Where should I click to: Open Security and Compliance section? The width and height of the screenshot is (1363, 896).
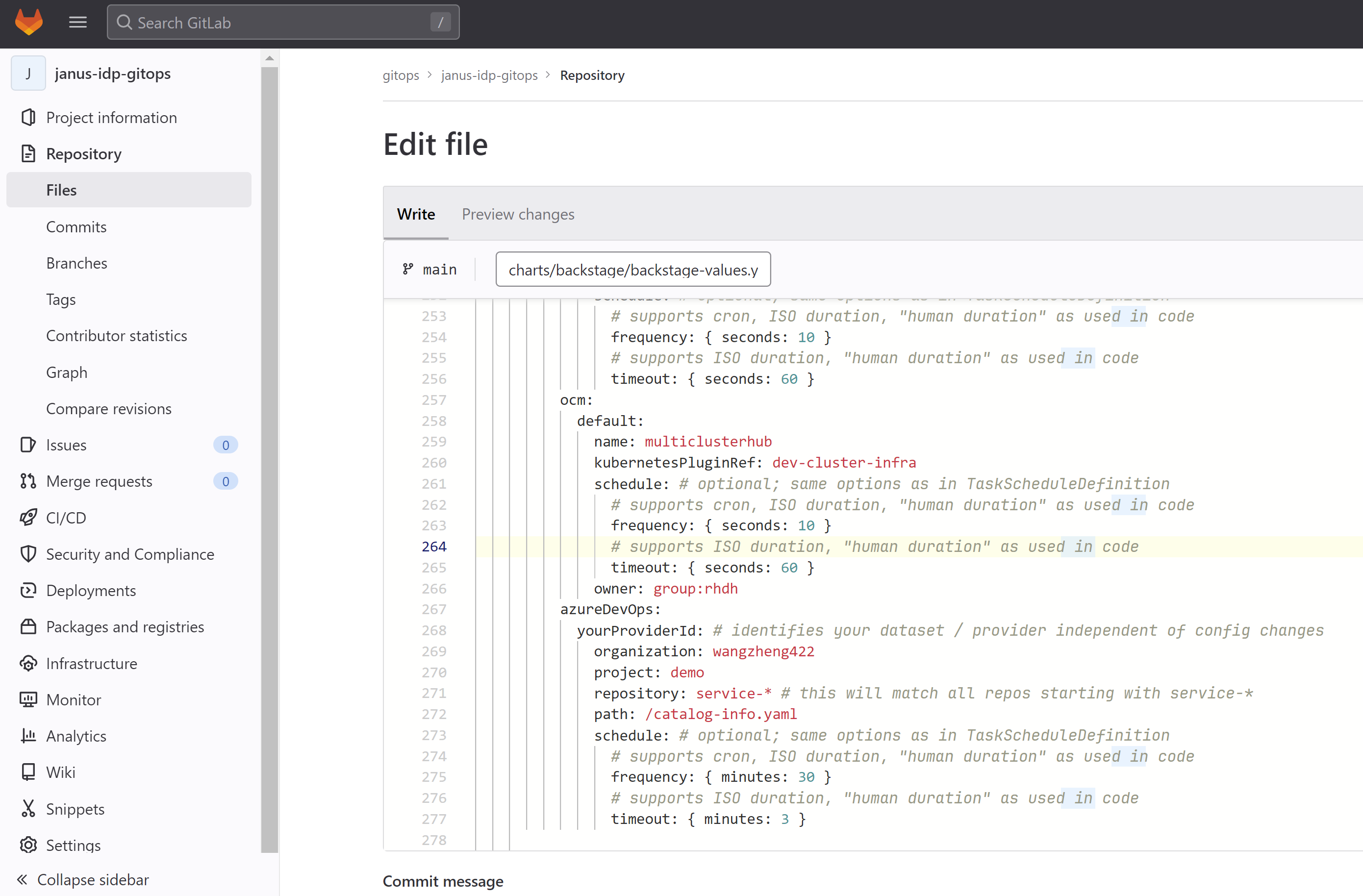point(130,554)
